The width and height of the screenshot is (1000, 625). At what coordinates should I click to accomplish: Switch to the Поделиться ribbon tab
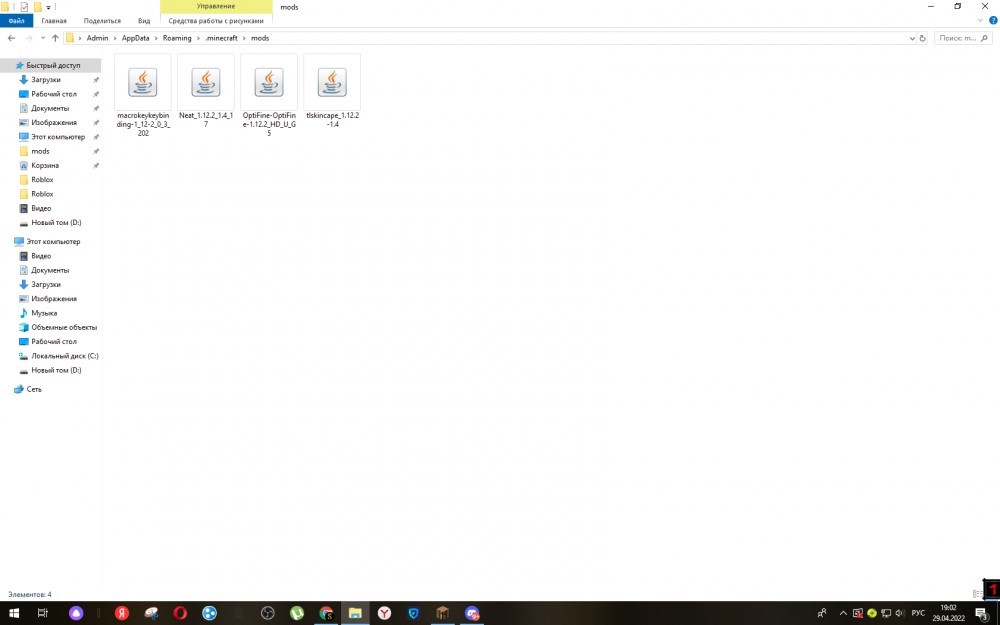click(102, 21)
